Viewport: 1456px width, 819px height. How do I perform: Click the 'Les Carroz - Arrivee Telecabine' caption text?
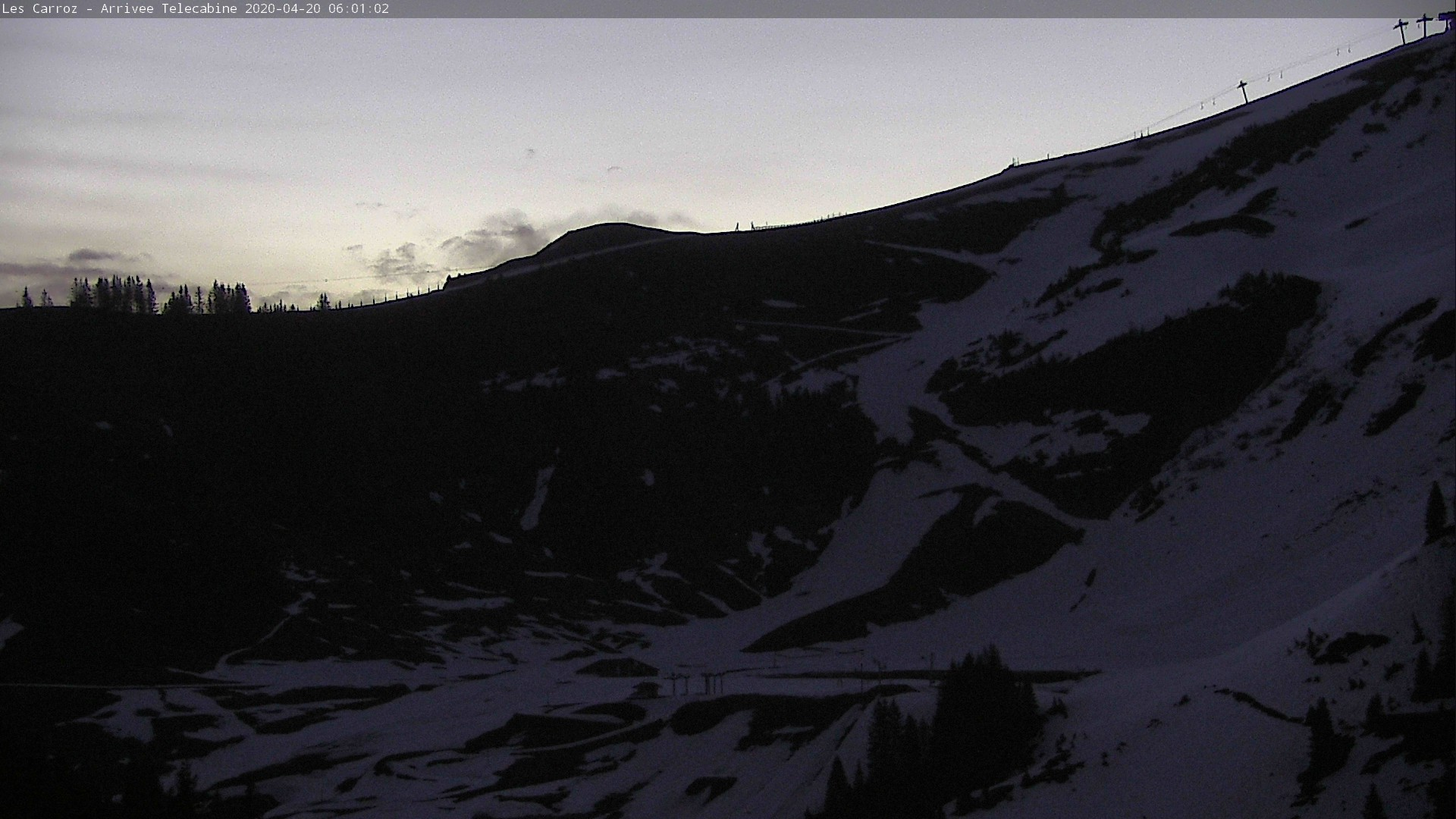tap(120, 9)
